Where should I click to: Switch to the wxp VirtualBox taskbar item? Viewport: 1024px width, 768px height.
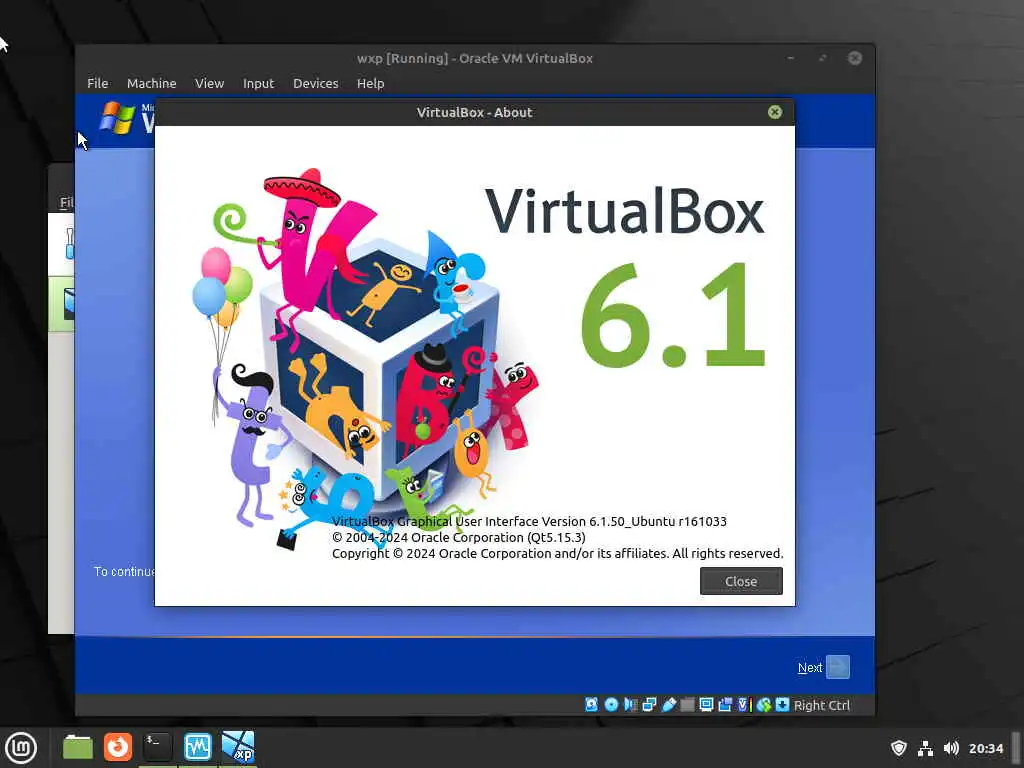[238, 747]
